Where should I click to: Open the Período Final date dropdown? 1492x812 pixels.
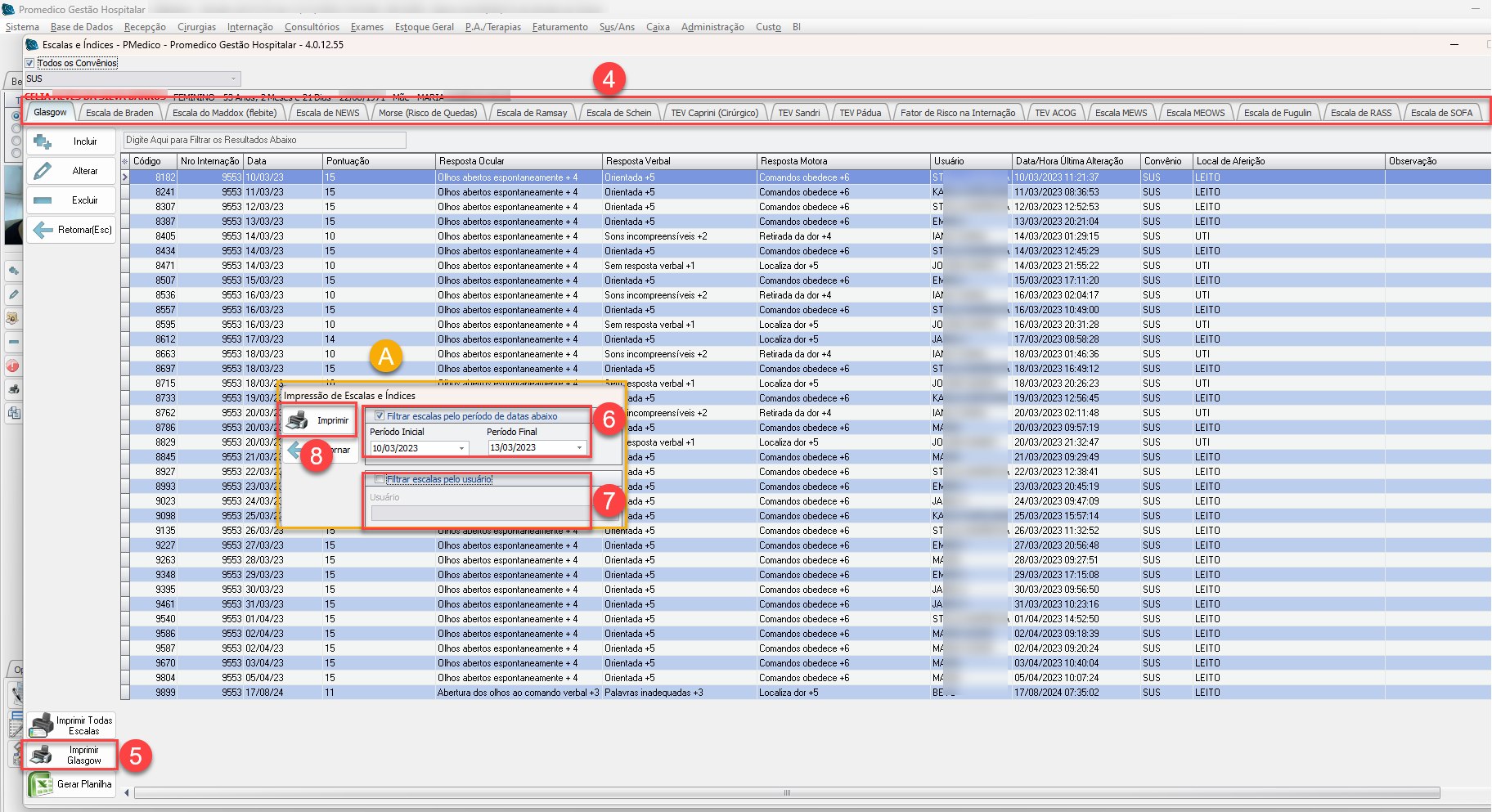click(x=580, y=448)
